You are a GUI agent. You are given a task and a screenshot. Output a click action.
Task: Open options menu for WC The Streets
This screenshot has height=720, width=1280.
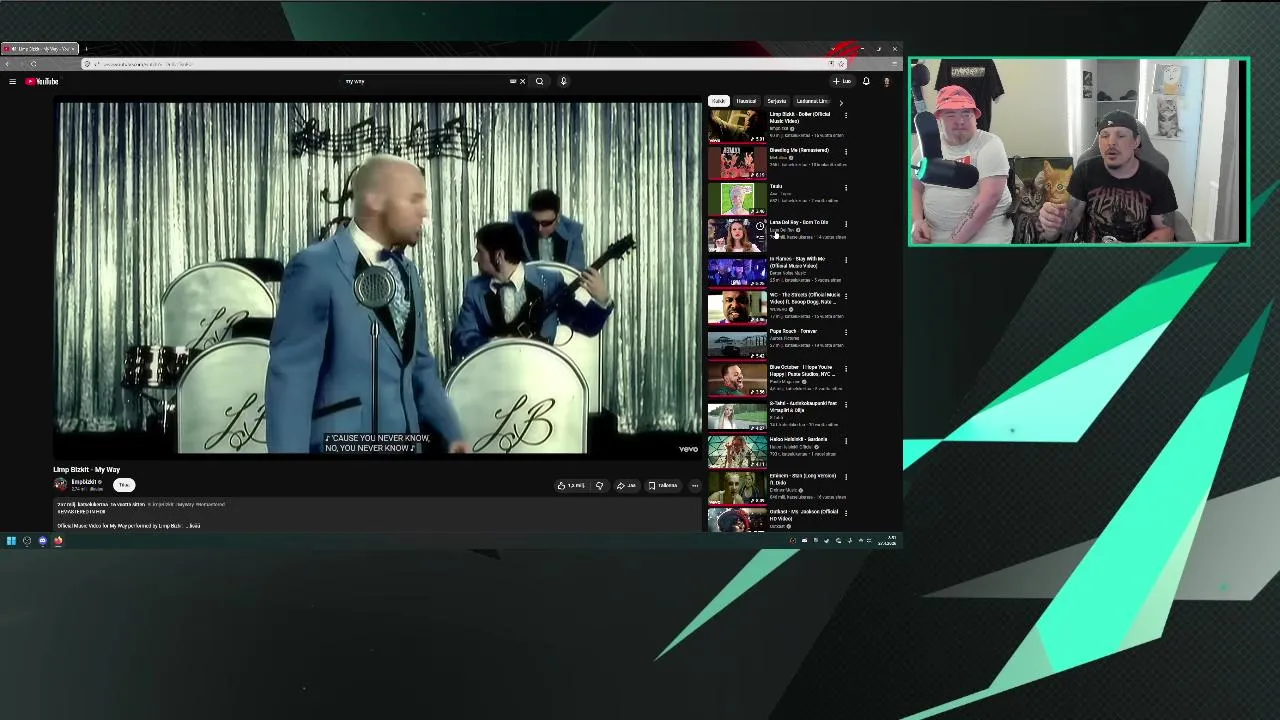[846, 296]
